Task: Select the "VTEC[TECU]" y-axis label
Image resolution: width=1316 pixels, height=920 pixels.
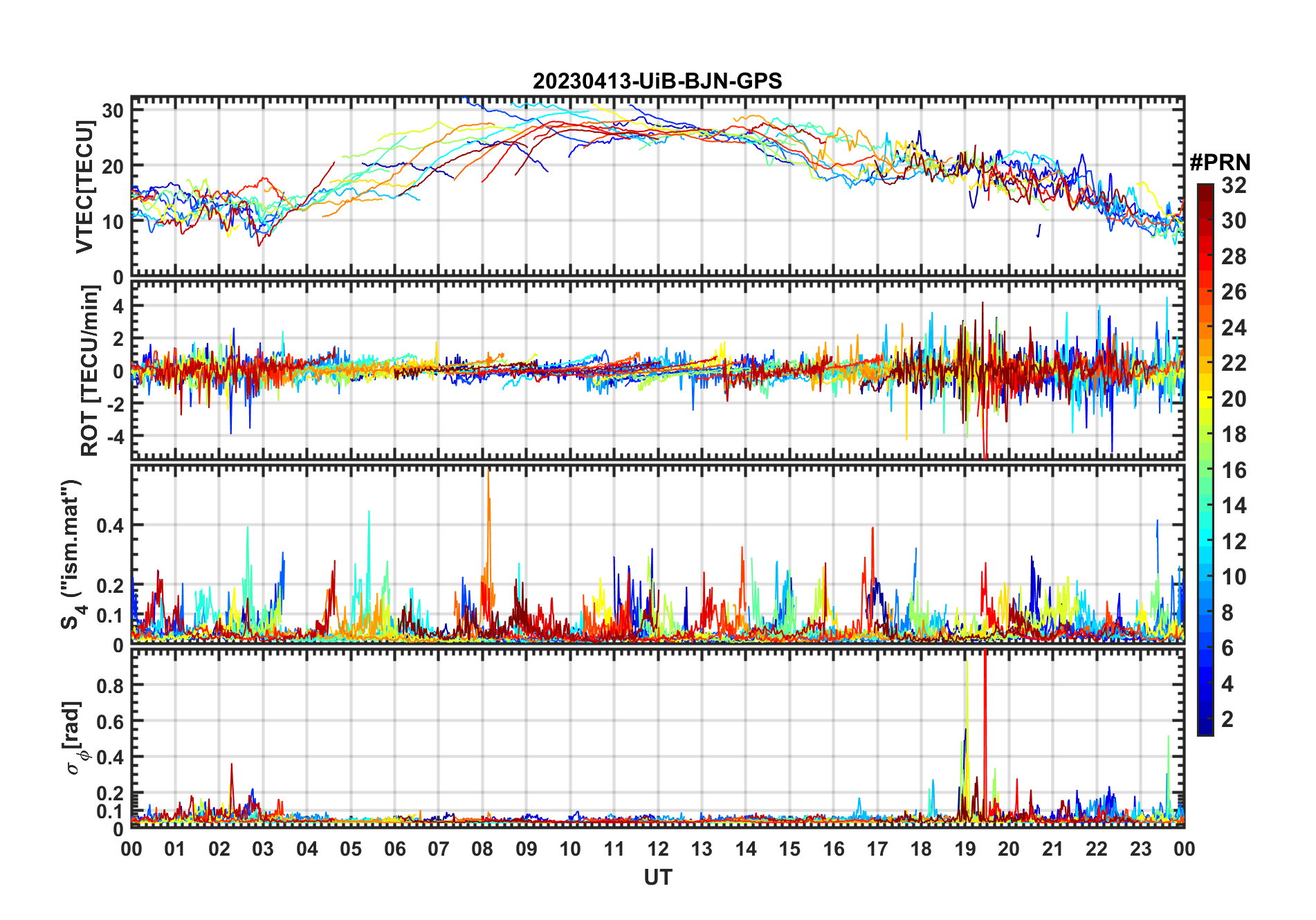Action: pos(85,187)
